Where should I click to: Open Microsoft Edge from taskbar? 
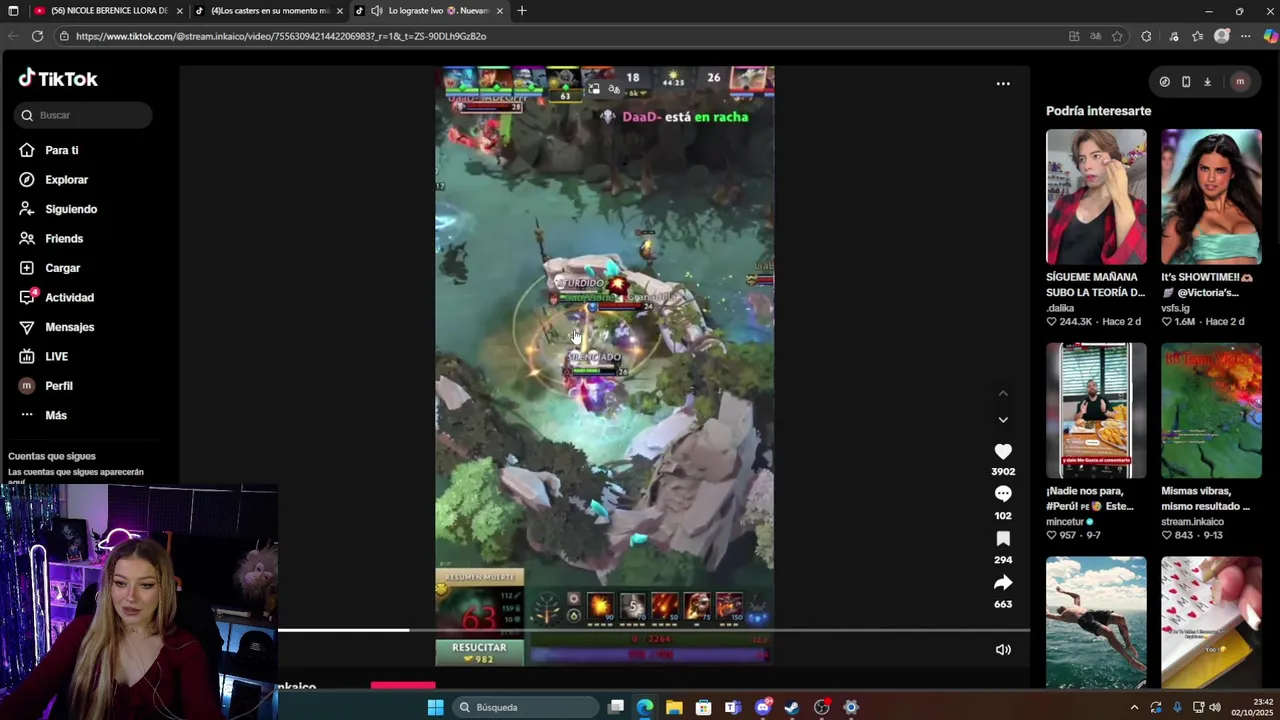tap(645, 707)
